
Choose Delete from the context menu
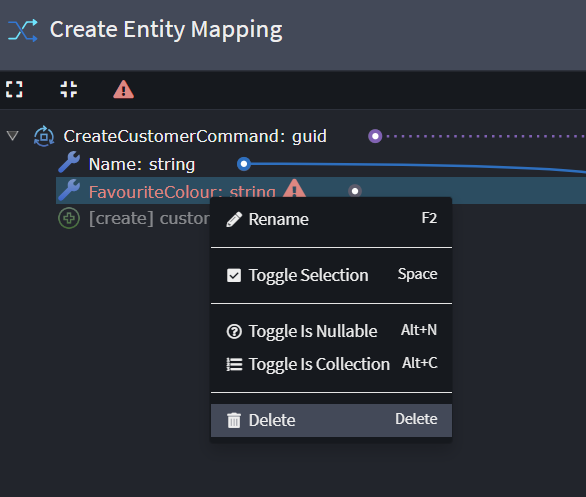click(x=331, y=420)
